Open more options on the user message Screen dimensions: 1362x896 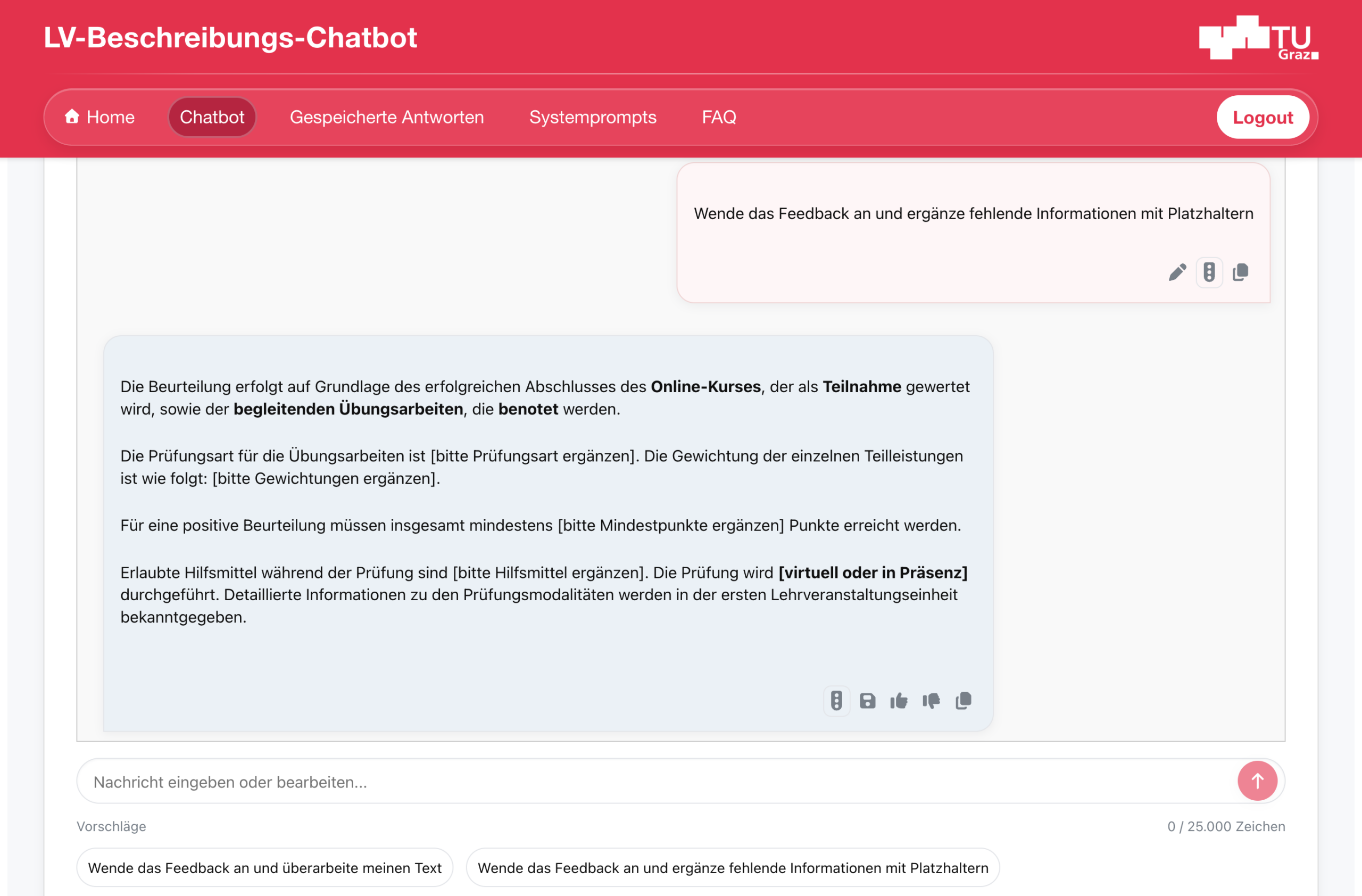point(1209,272)
